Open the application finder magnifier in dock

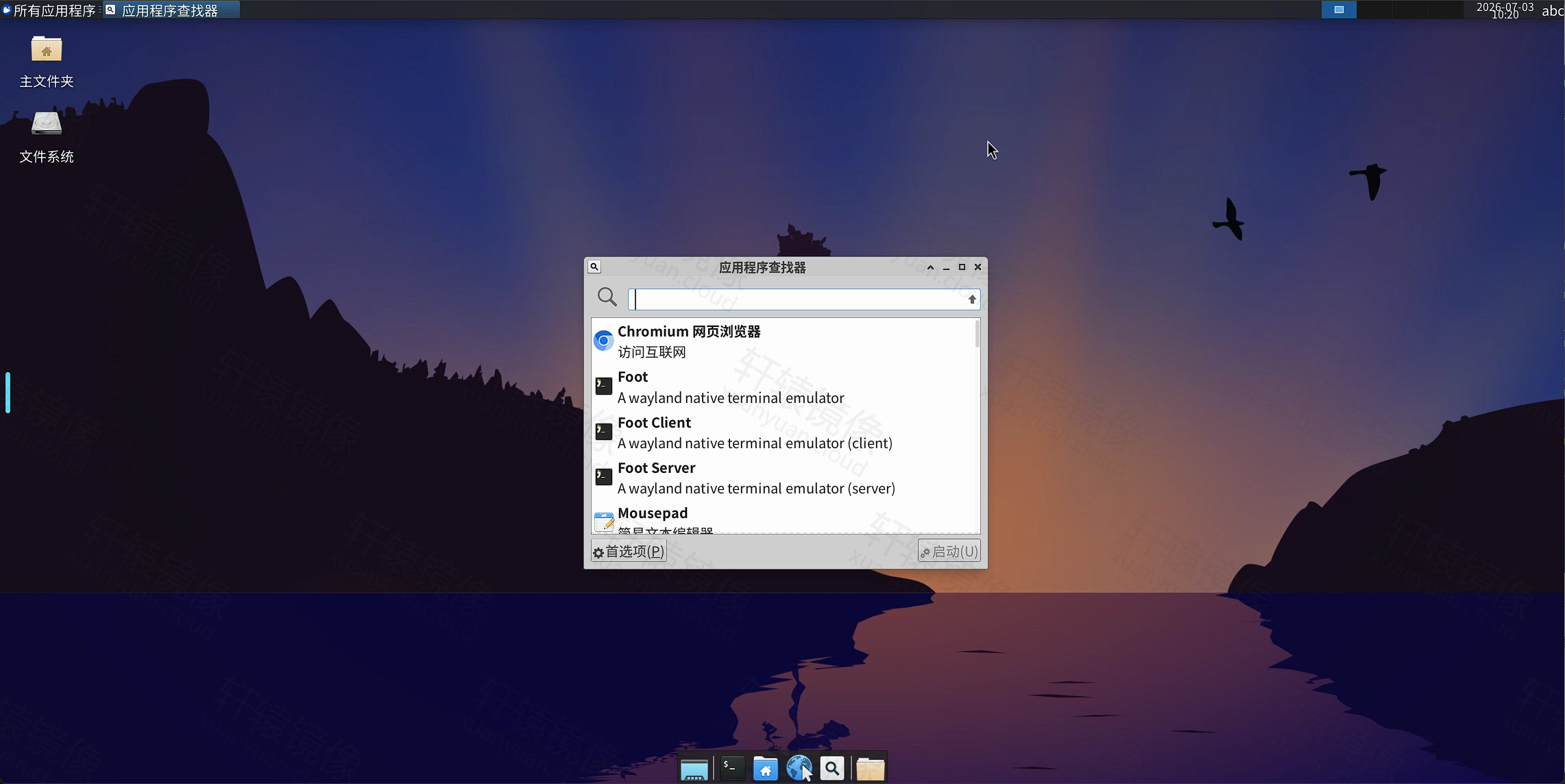tap(832, 769)
